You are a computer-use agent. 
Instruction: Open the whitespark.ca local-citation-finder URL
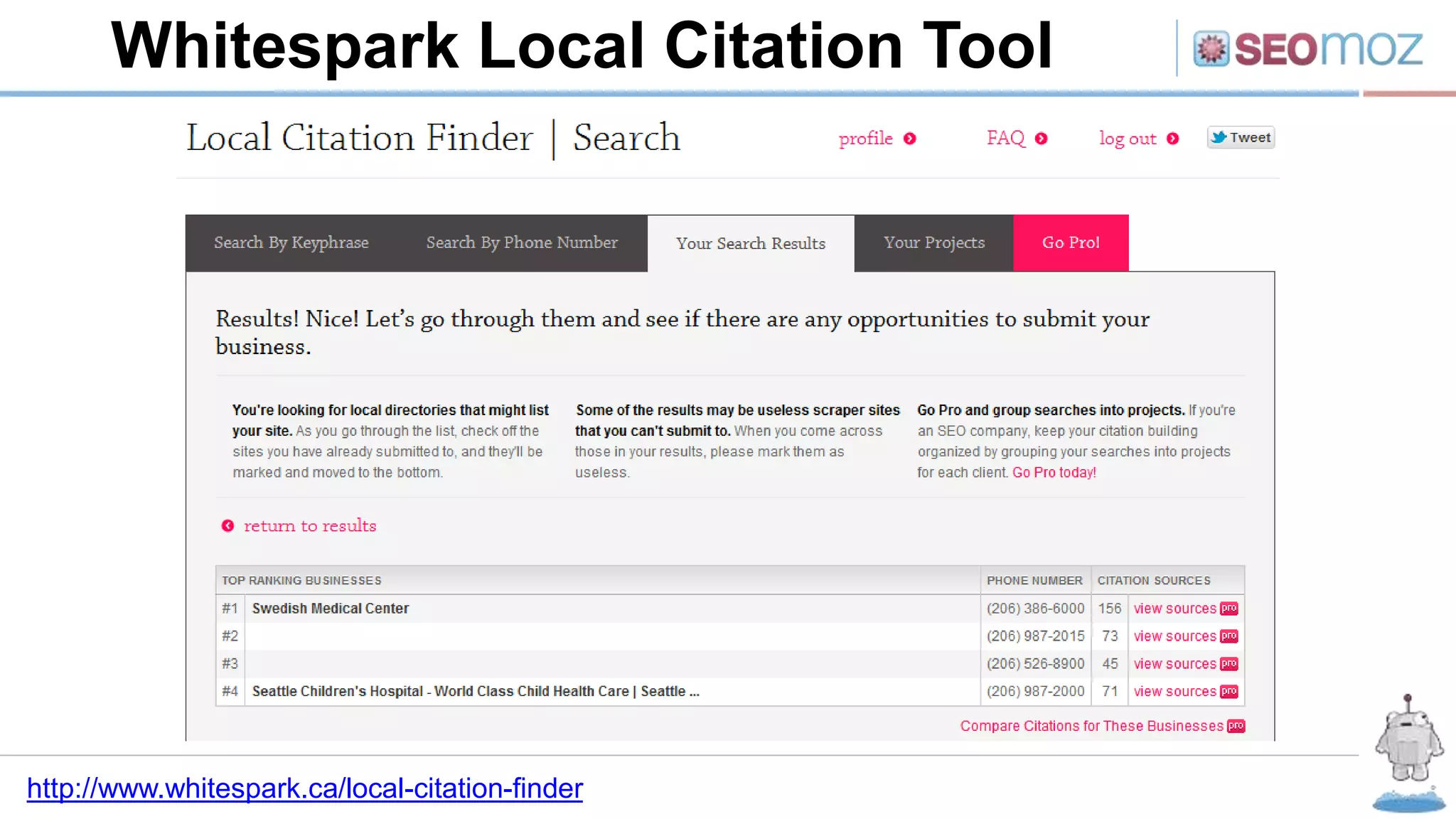305,788
